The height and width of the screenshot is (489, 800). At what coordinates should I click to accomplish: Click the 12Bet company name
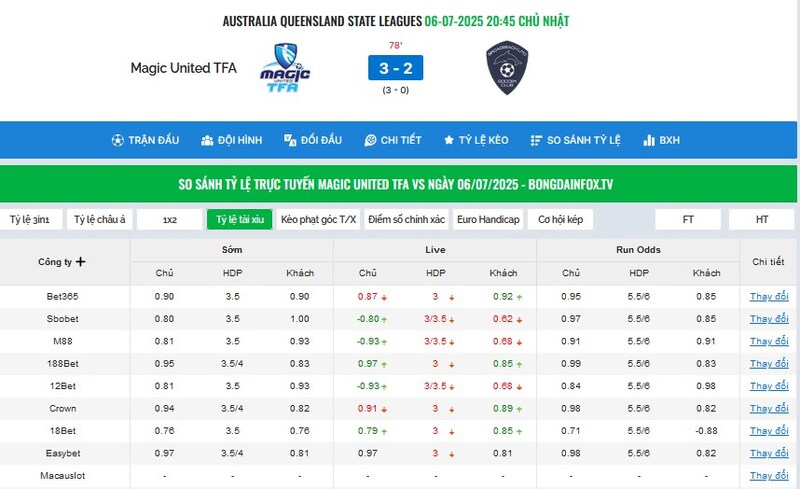click(63, 386)
